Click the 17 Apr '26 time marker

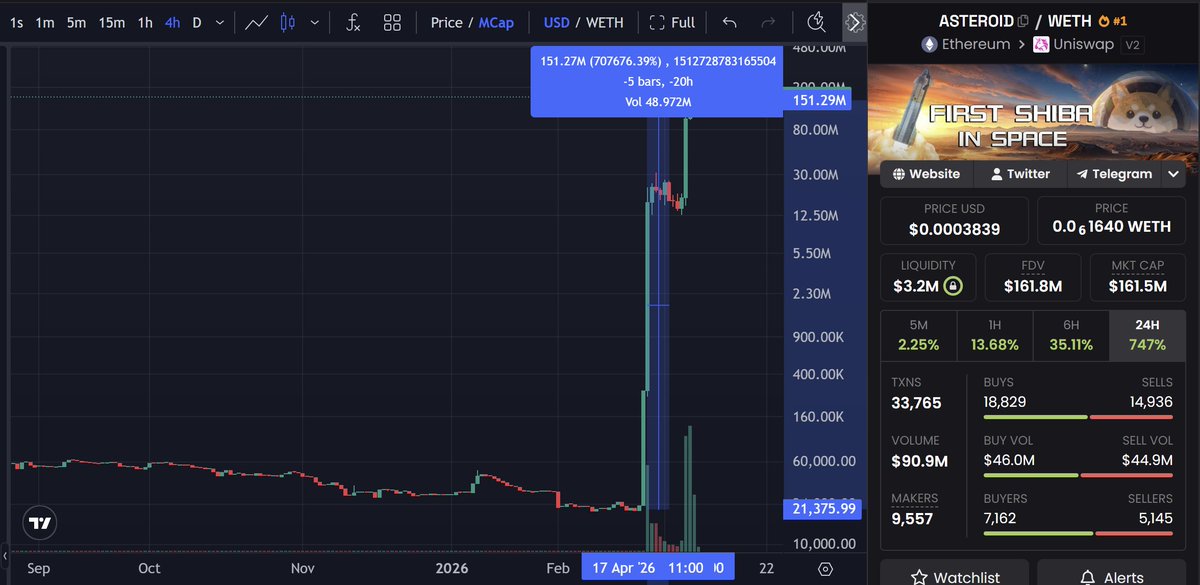658,567
